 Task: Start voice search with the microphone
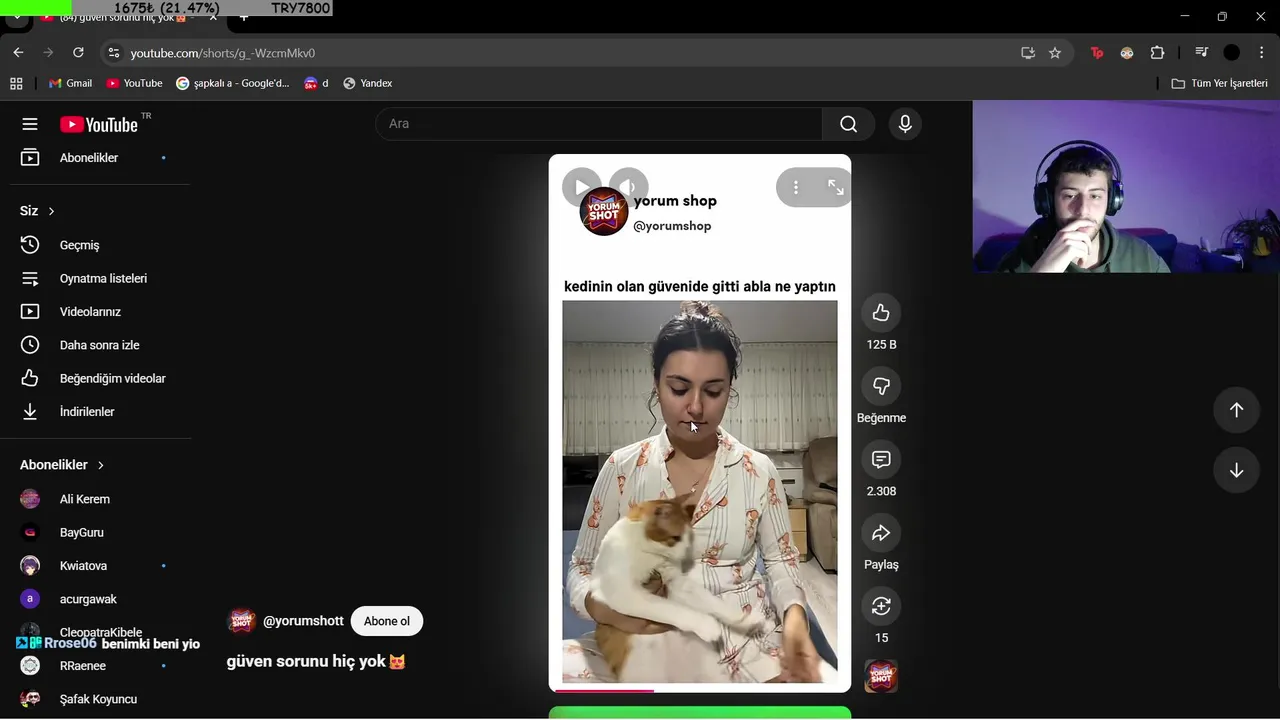point(905,124)
